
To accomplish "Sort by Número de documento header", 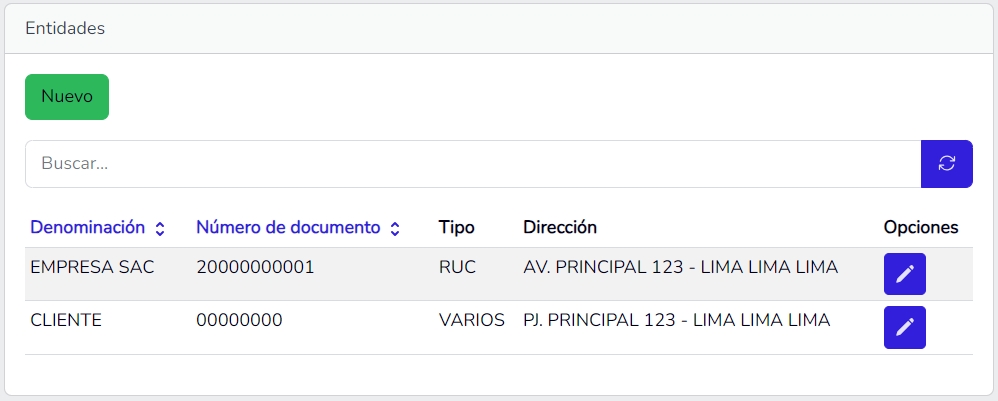I will click(x=288, y=227).
